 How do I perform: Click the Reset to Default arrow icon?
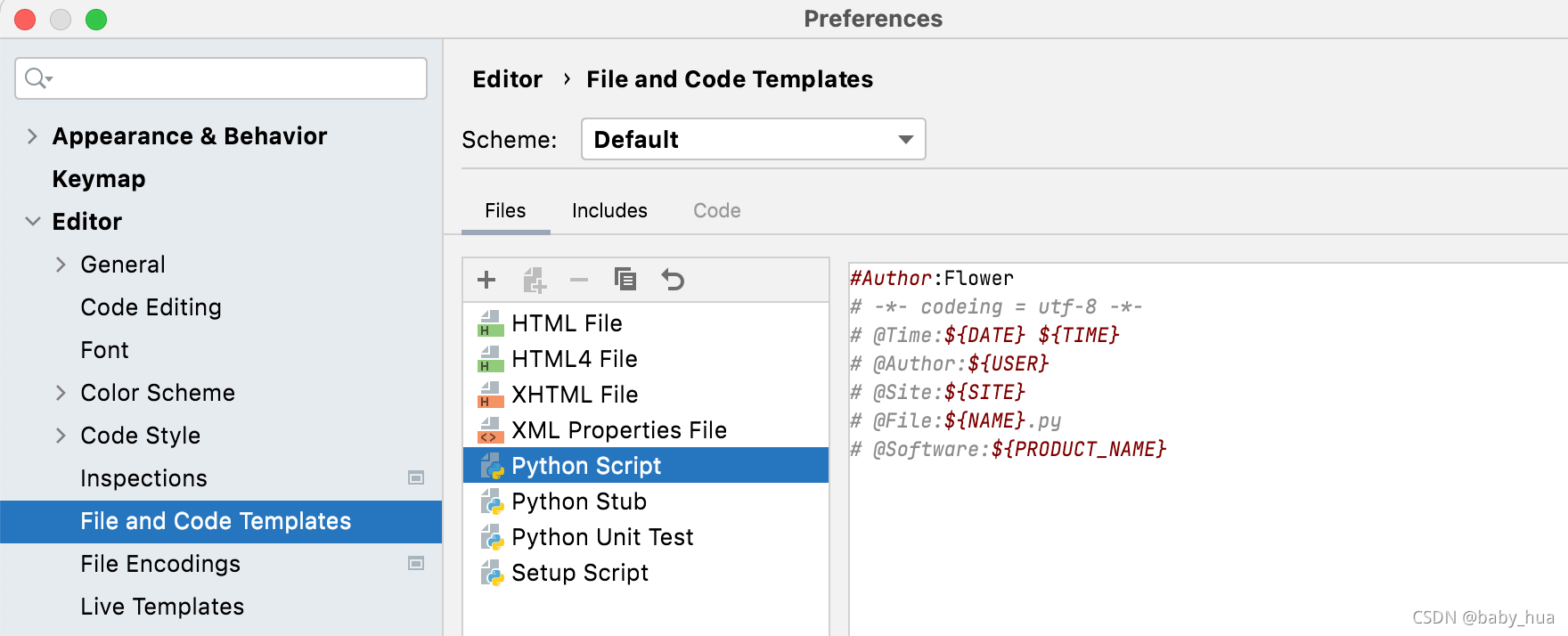(x=673, y=280)
